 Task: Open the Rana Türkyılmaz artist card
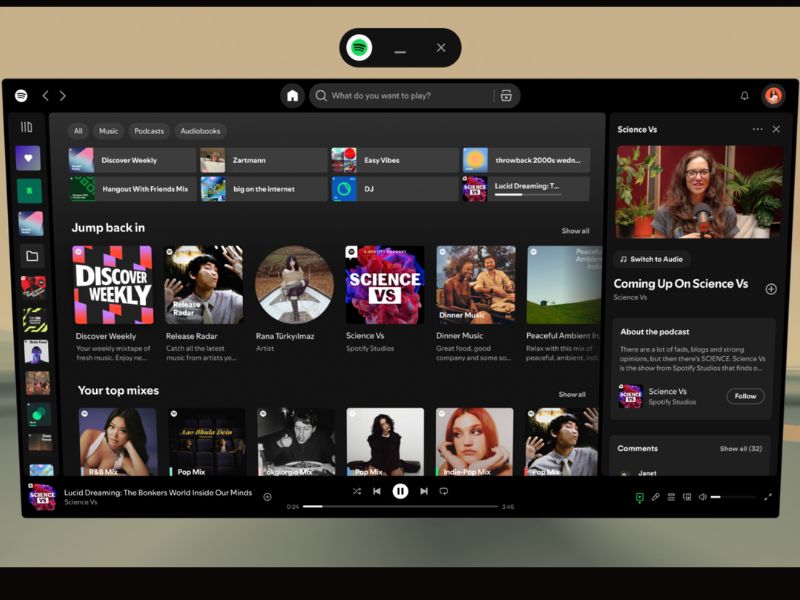294,300
